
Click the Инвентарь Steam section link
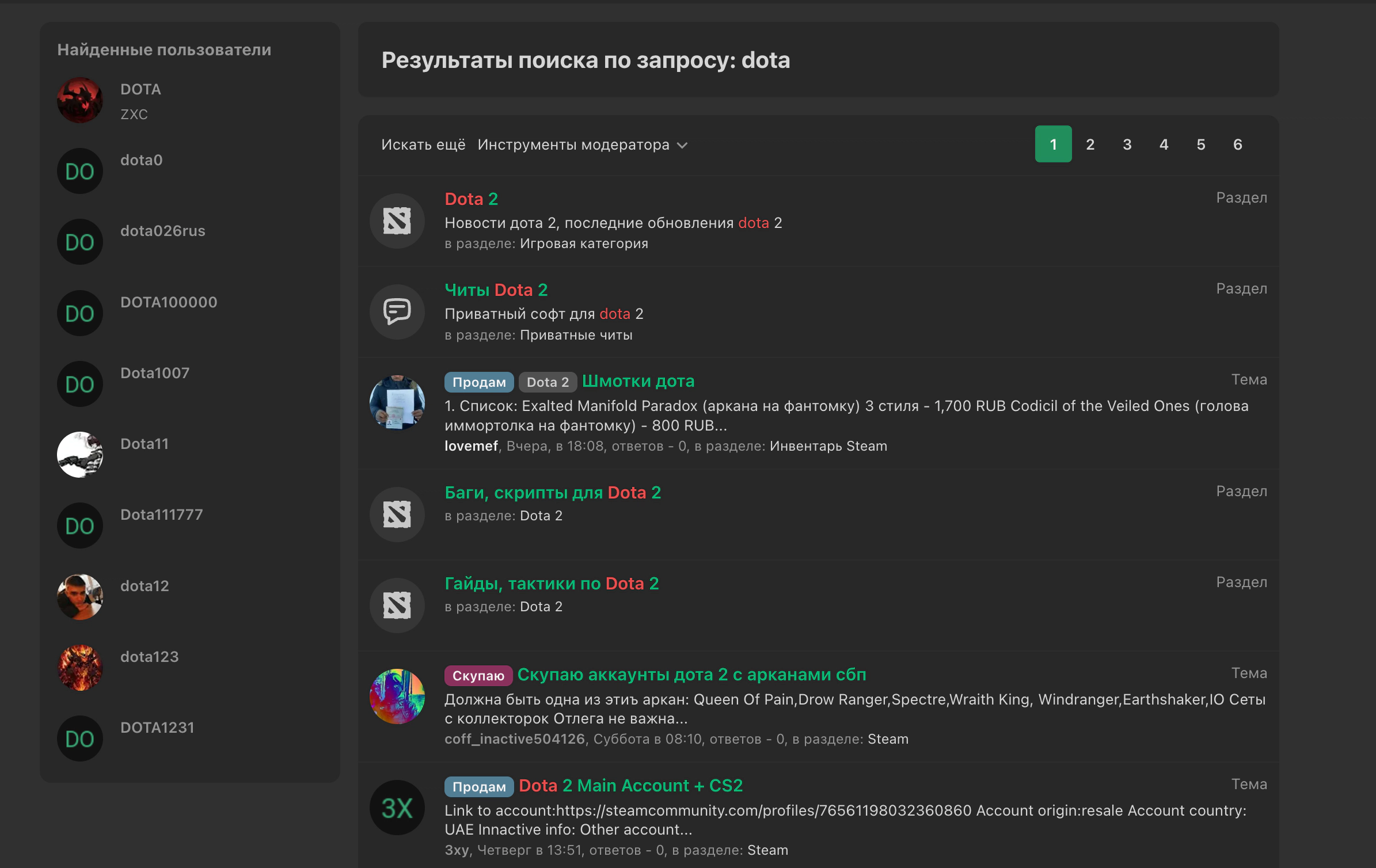pyautogui.click(x=828, y=446)
